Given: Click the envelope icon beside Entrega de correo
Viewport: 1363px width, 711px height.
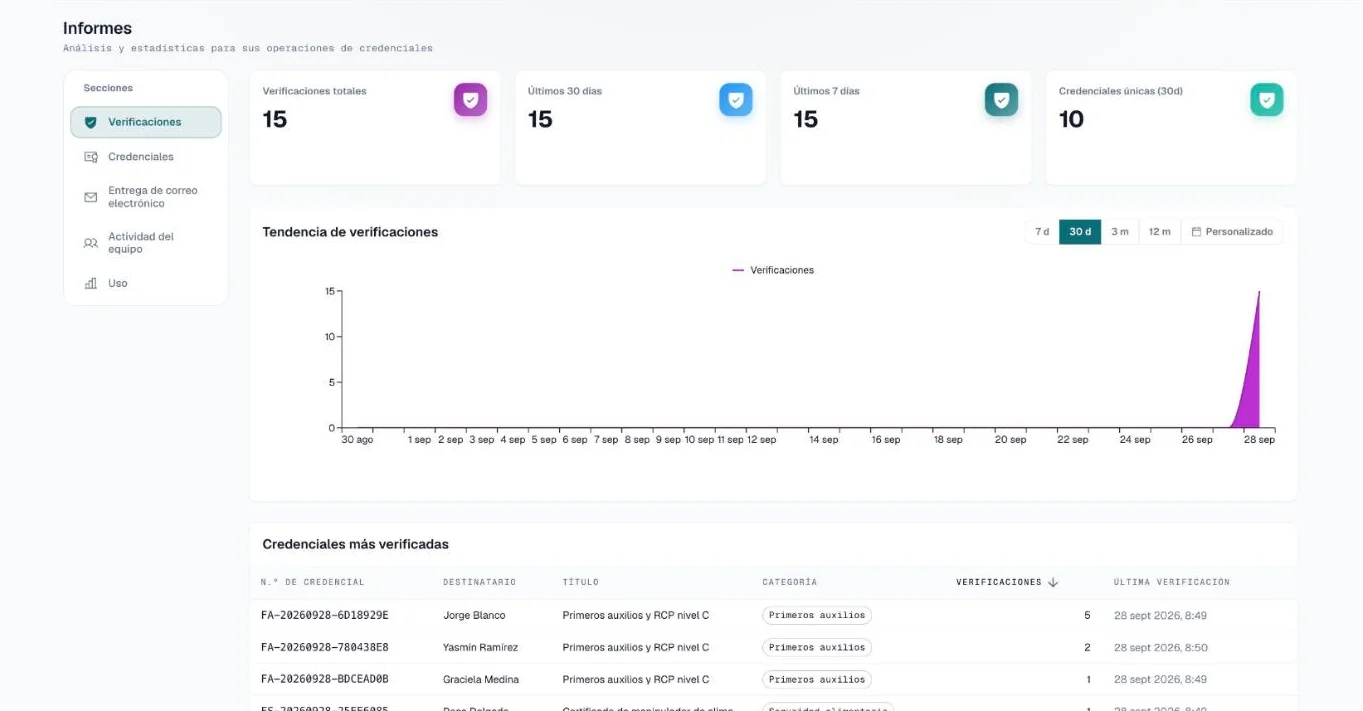Looking at the screenshot, I should 91,197.
